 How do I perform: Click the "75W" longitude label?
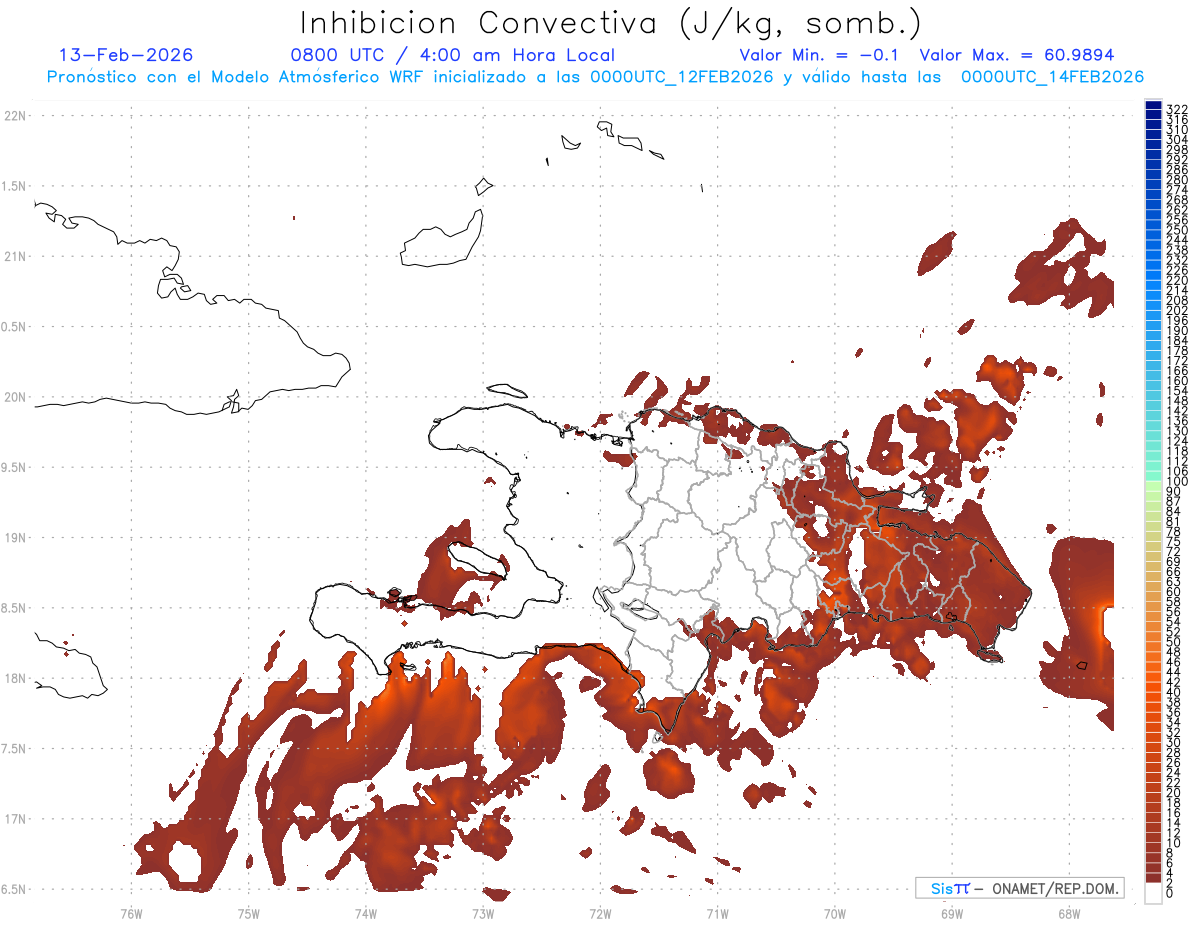[248, 913]
